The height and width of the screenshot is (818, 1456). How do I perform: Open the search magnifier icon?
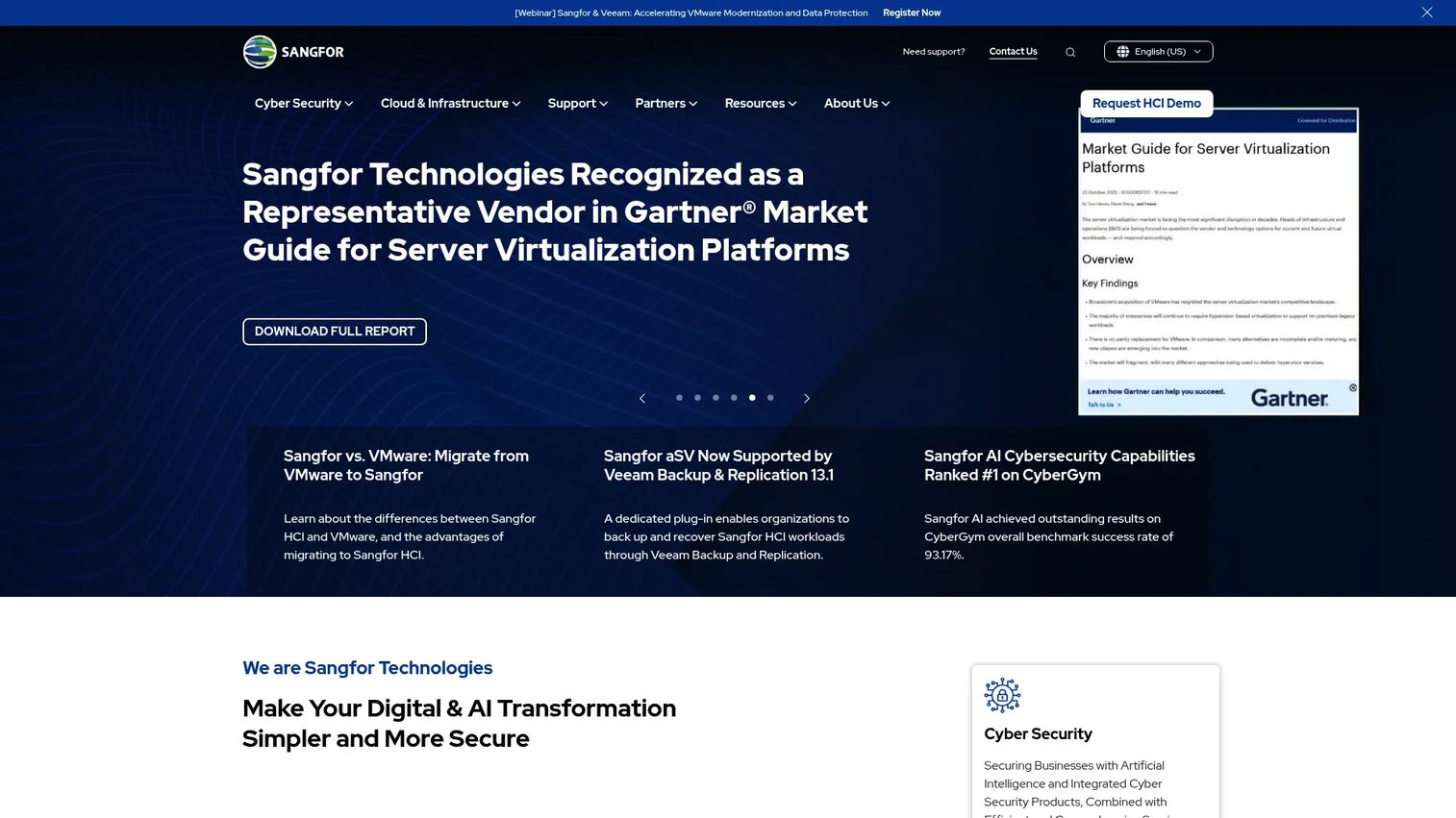pos(1070,52)
